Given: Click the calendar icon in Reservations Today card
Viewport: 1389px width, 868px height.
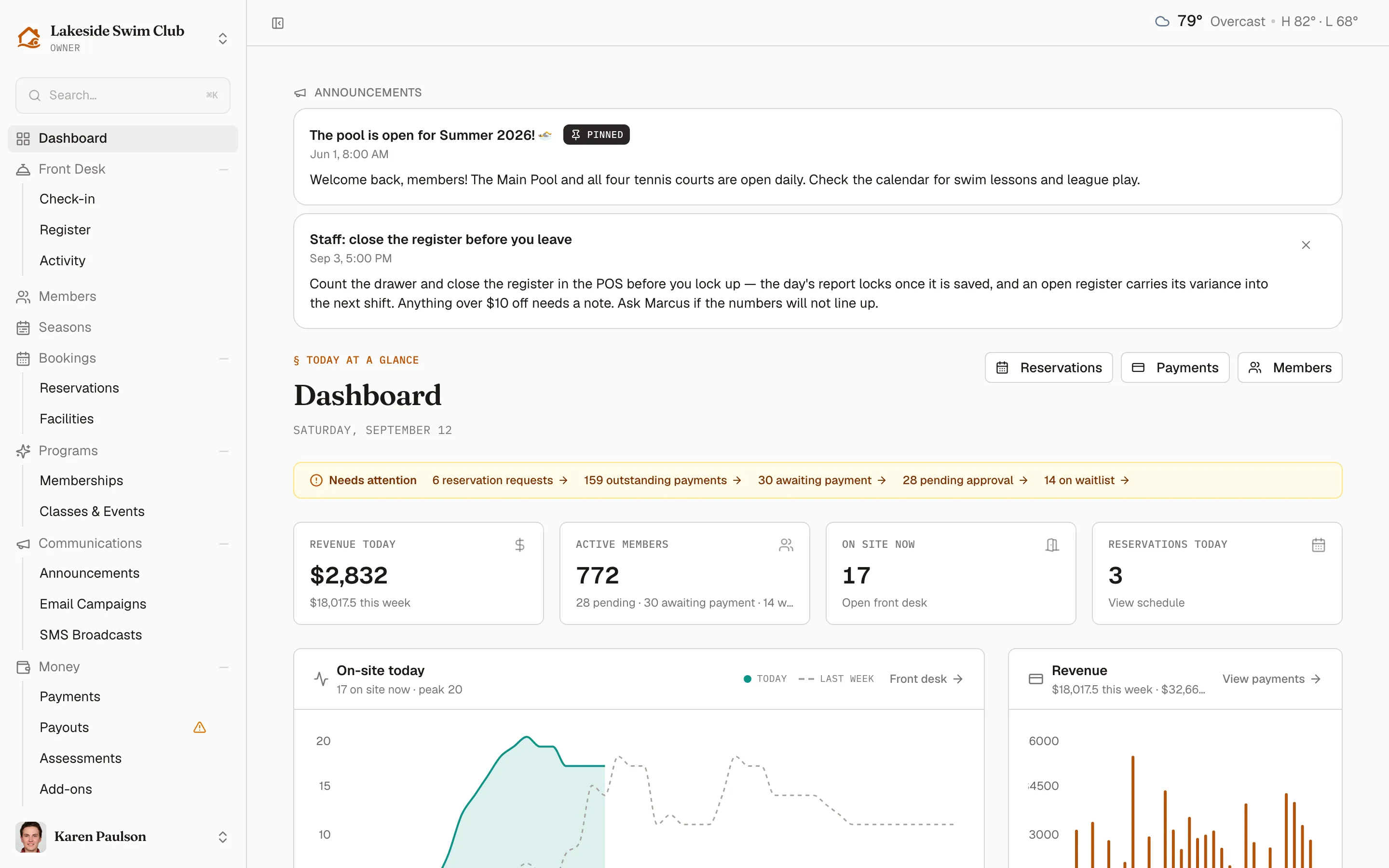Looking at the screenshot, I should pos(1319,545).
